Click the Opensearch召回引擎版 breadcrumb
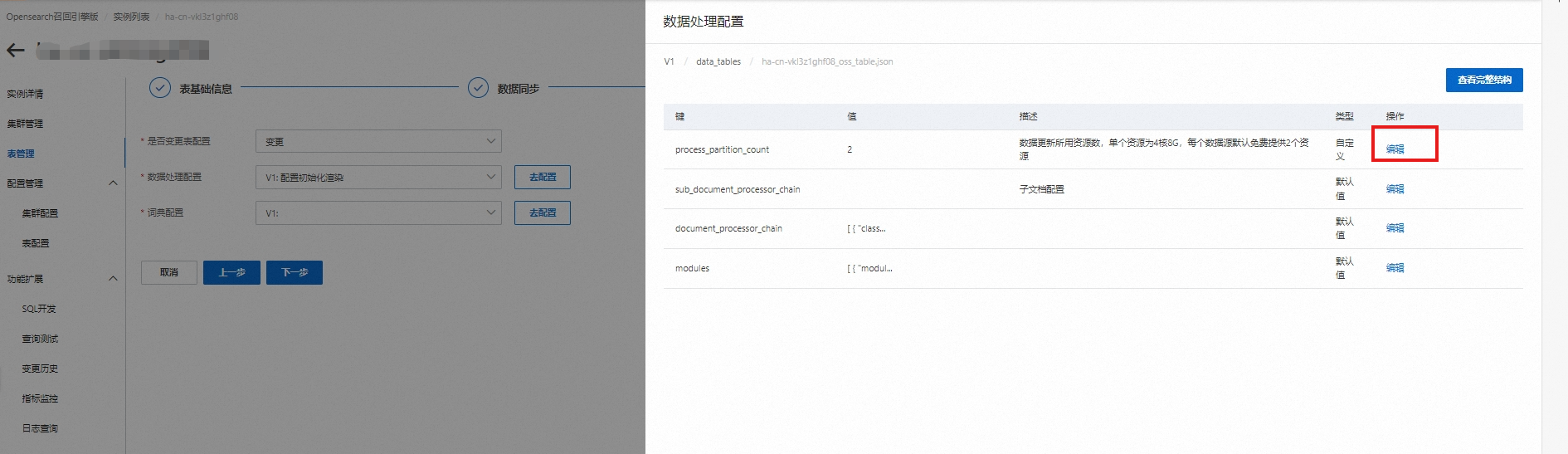Screen dimensions: 1568x454 point(52,17)
